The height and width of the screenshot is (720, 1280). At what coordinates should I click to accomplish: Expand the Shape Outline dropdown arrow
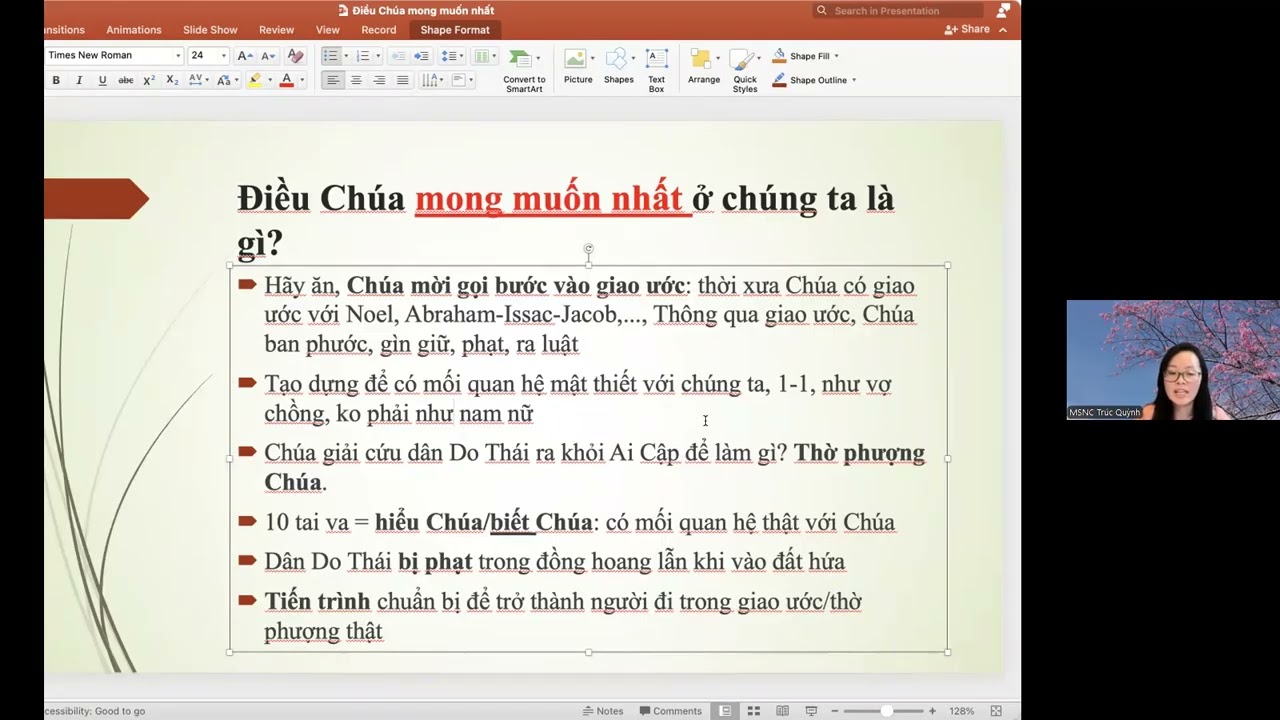click(854, 80)
